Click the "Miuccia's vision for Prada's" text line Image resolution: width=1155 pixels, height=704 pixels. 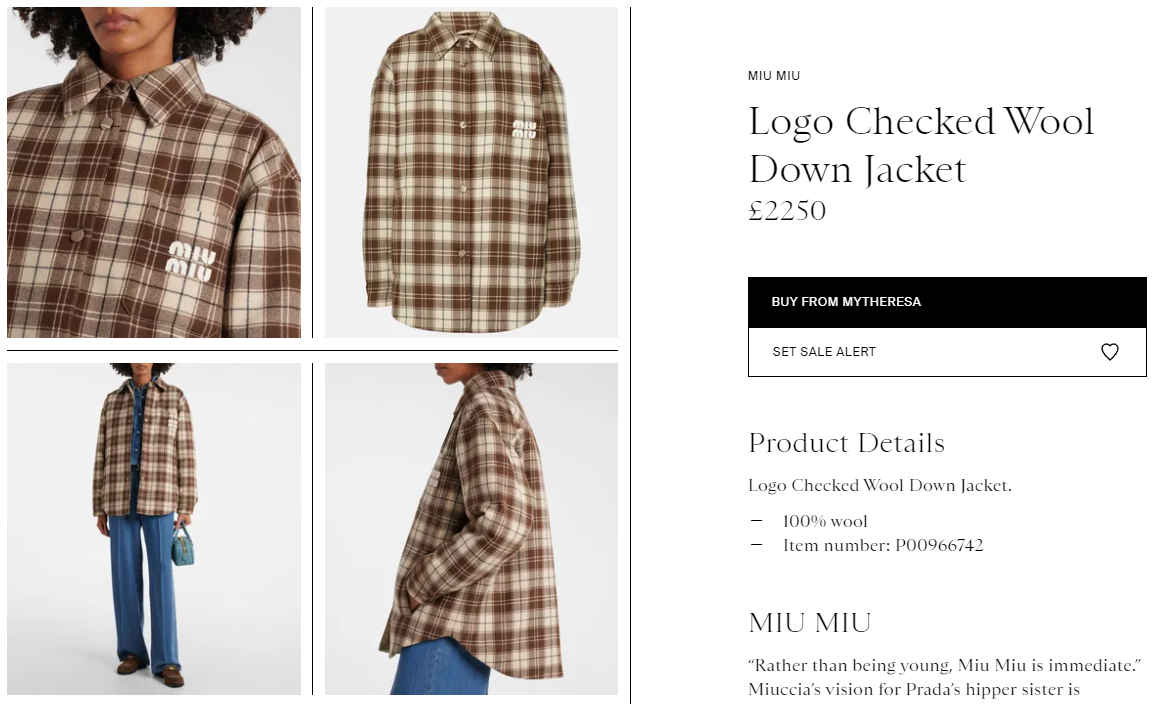click(913, 689)
